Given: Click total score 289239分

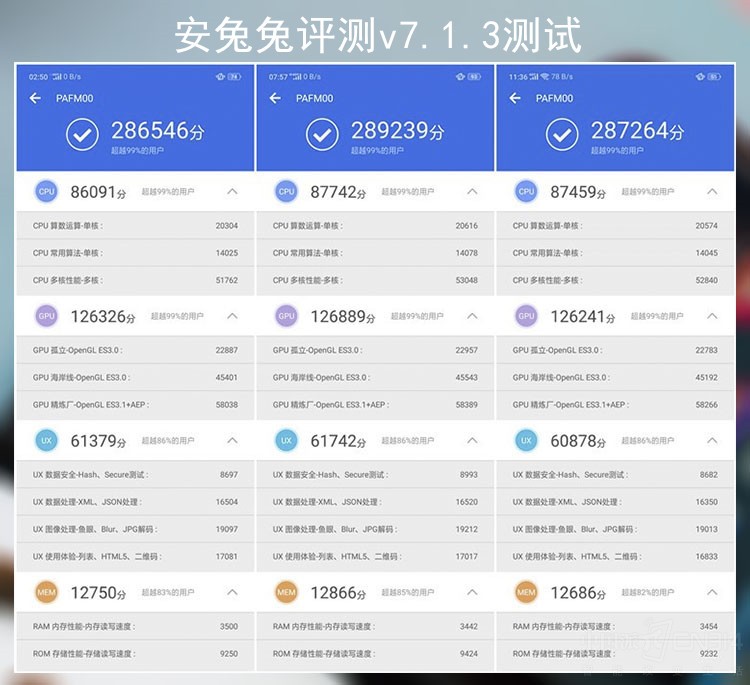Looking at the screenshot, I should point(397,131).
